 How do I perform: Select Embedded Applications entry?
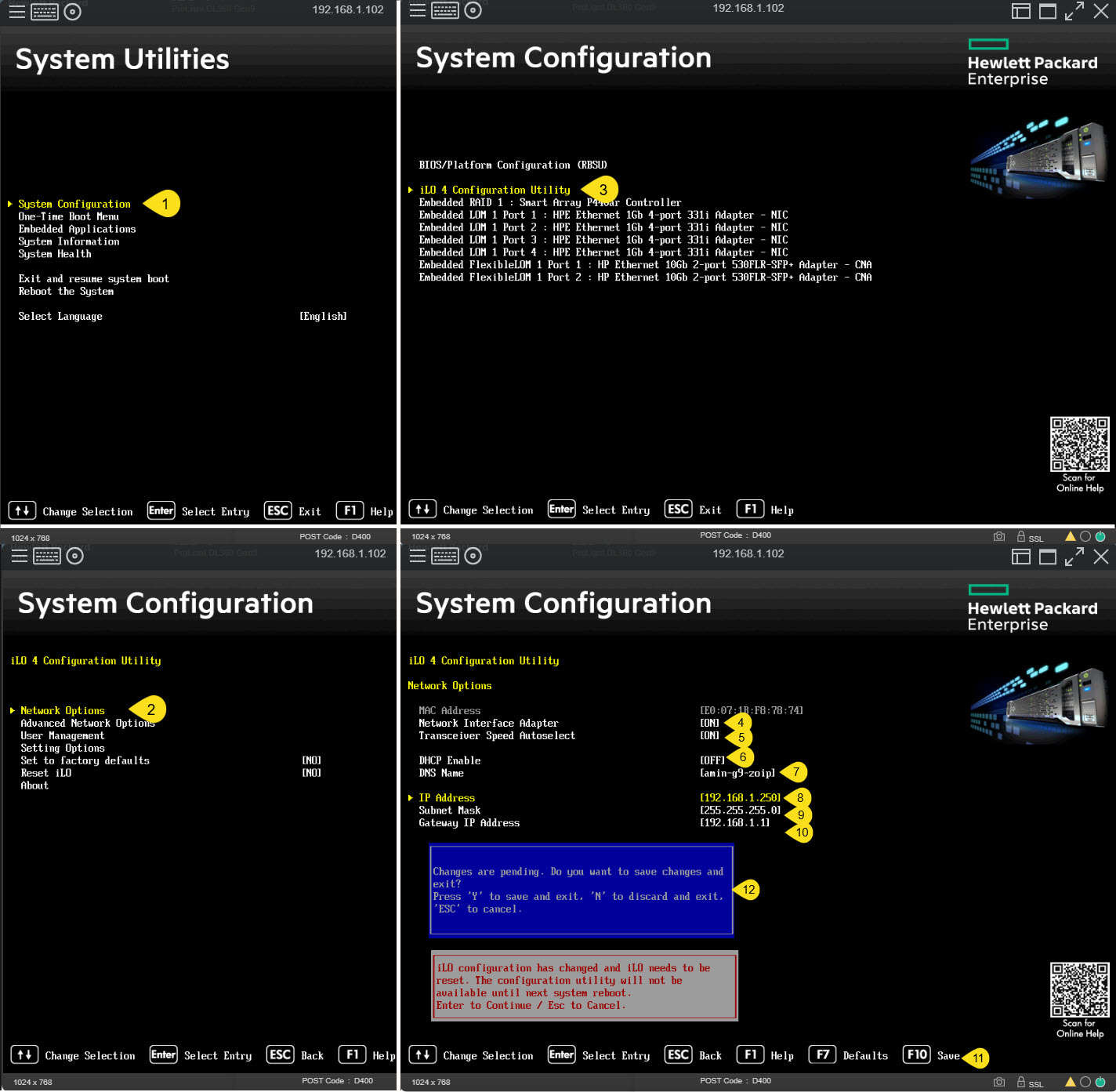coord(77,230)
